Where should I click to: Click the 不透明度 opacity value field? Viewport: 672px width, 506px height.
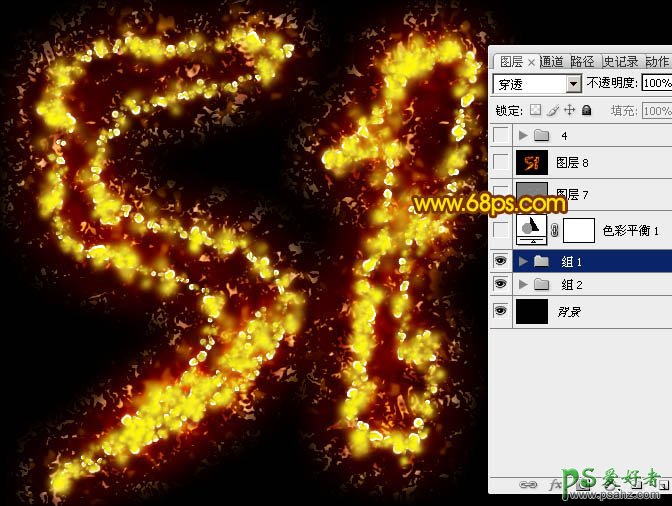pos(656,84)
